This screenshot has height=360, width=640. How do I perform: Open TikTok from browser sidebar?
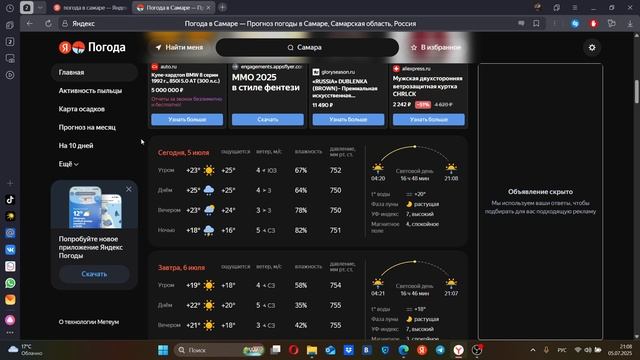[x=10, y=200]
